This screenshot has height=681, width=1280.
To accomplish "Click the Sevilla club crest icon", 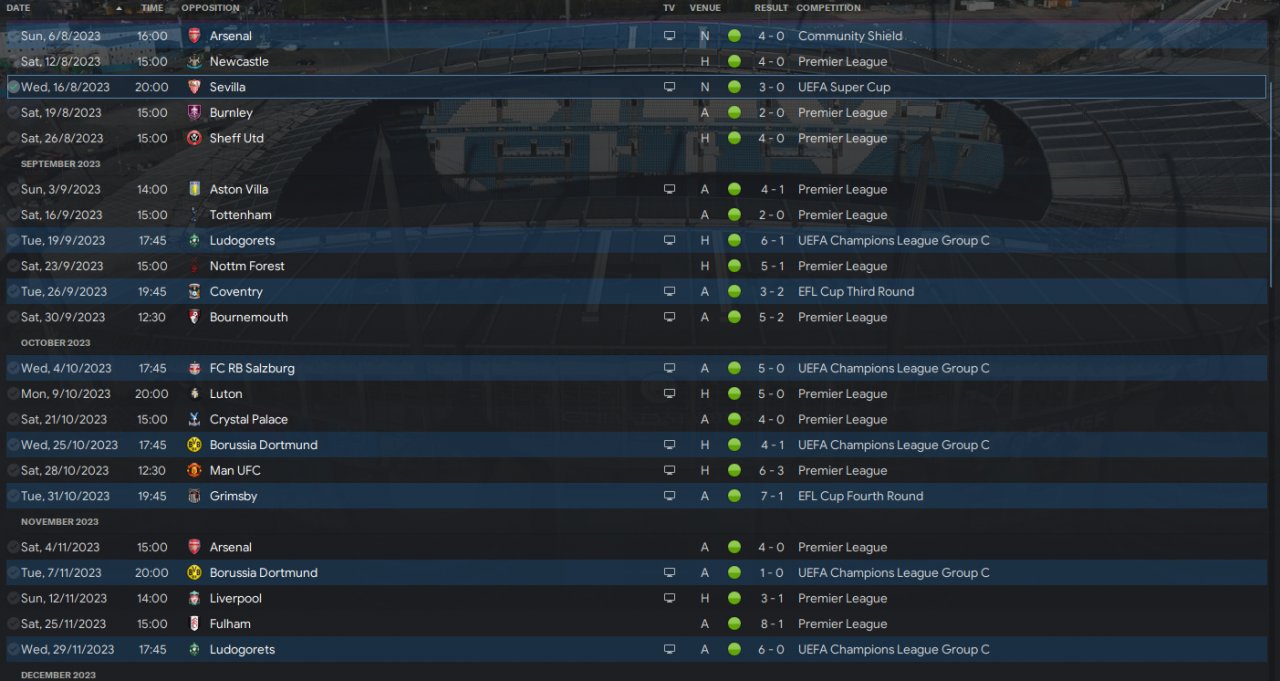I will tap(194, 87).
